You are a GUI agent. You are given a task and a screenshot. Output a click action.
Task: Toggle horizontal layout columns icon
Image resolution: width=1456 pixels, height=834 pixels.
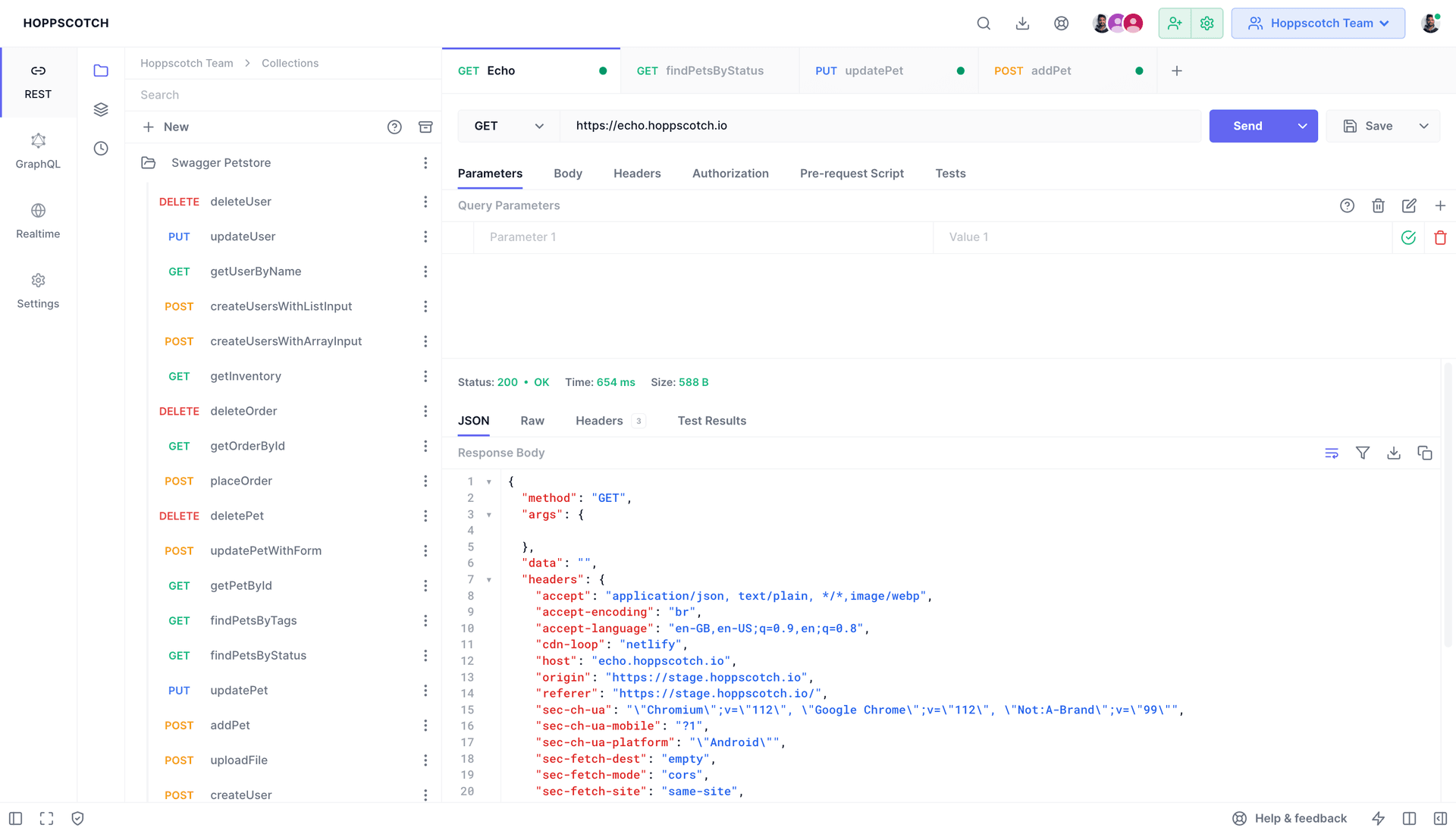(x=1409, y=818)
